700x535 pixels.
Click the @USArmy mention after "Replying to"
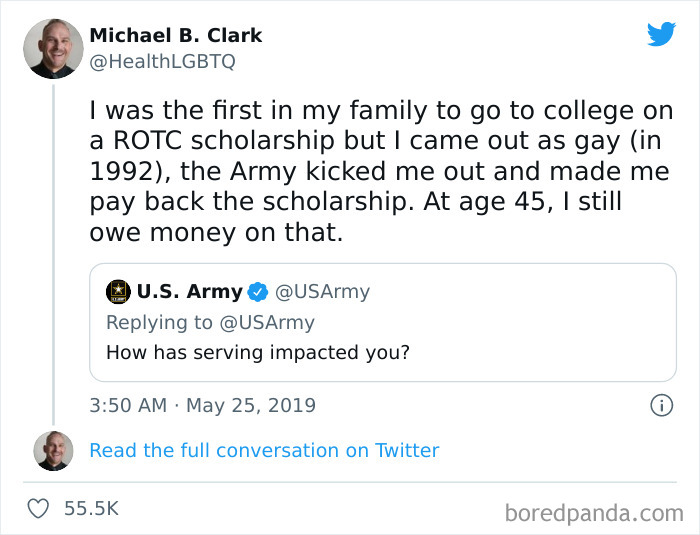click(265, 322)
